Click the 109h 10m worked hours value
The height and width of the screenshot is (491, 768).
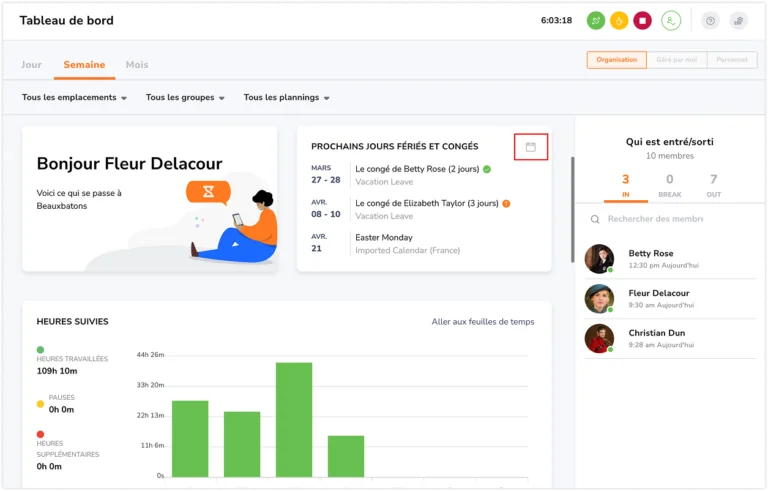tap(57, 371)
